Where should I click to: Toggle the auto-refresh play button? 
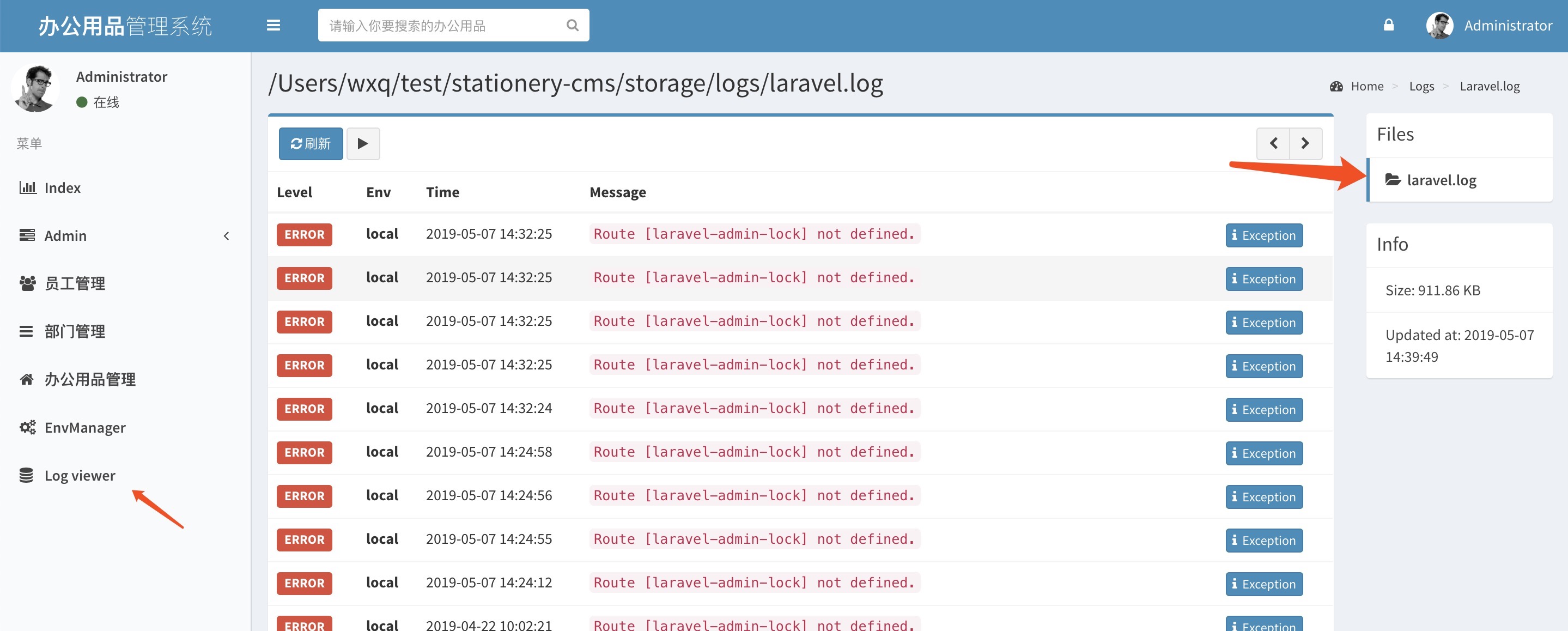tap(363, 144)
